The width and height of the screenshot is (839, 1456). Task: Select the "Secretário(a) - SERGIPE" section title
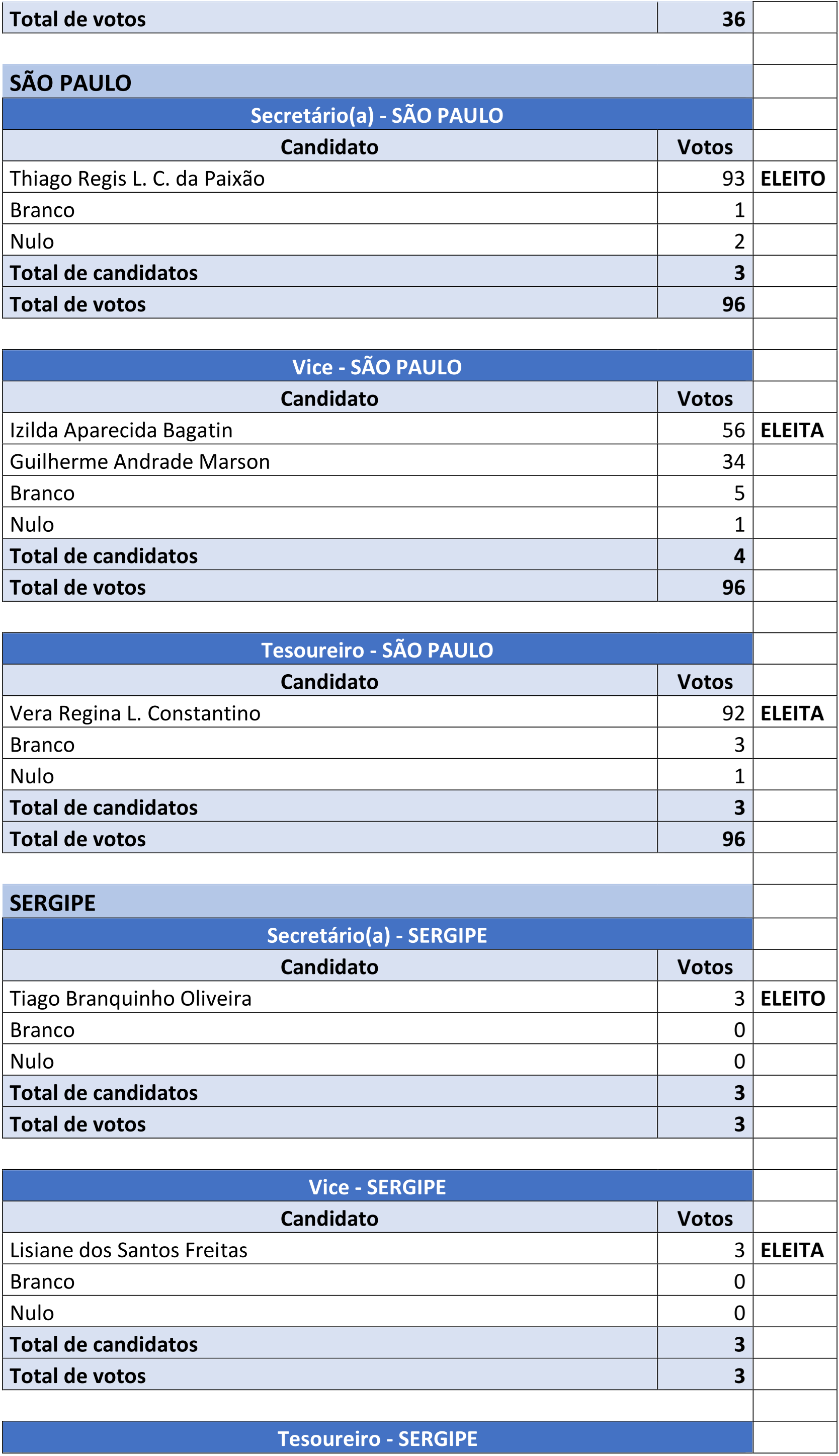coord(377,935)
